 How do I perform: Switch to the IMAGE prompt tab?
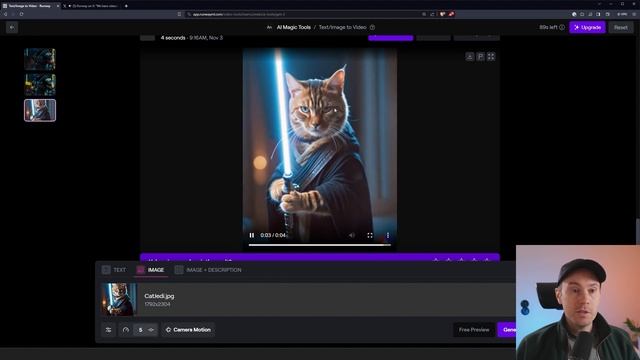(x=151, y=270)
